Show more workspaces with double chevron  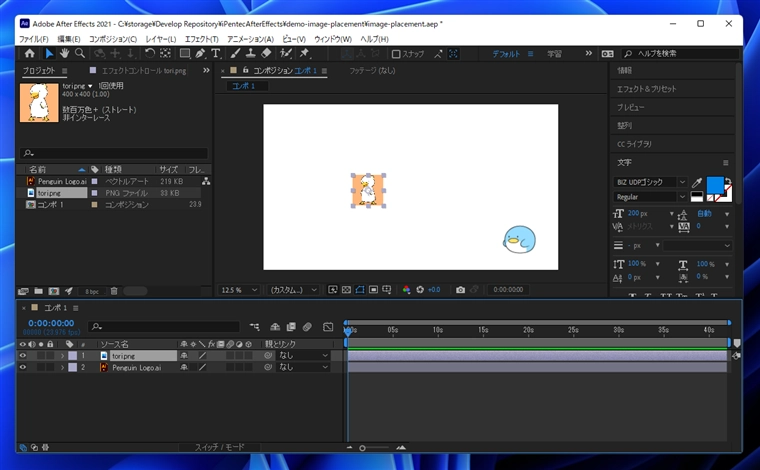588,53
